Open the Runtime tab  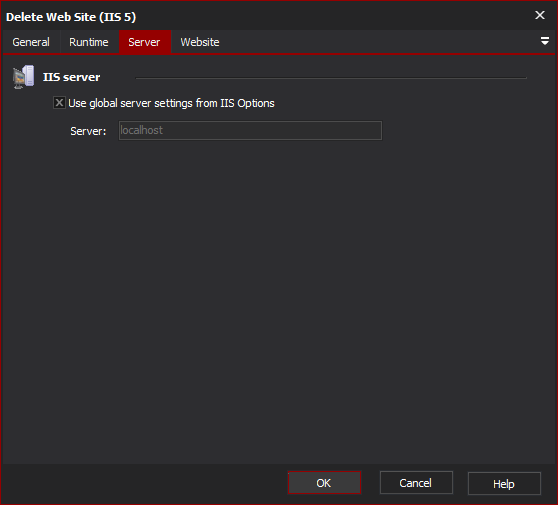[x=89, y=42]
